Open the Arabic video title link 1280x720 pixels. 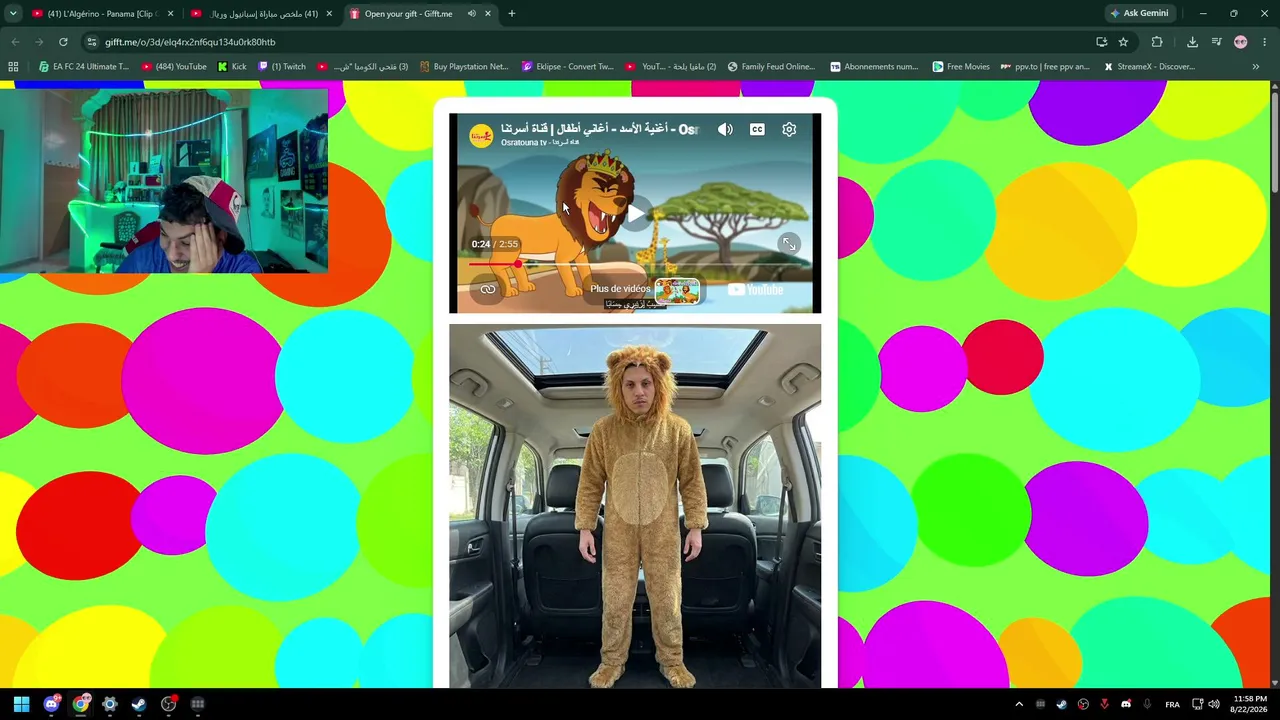[x=600, y=129]
